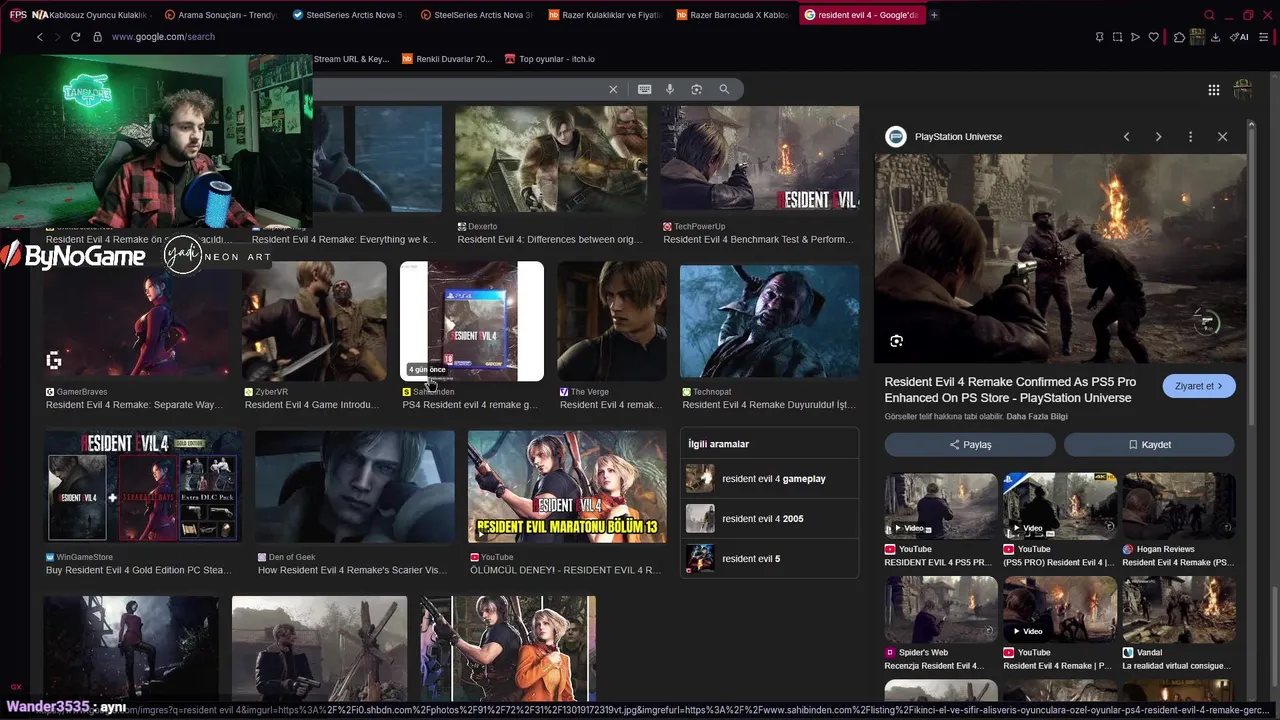This screenshot has height=720, width=1280.
Task: Open the Den of Geek Scarier thumbnail
Action: click(355, 487)
